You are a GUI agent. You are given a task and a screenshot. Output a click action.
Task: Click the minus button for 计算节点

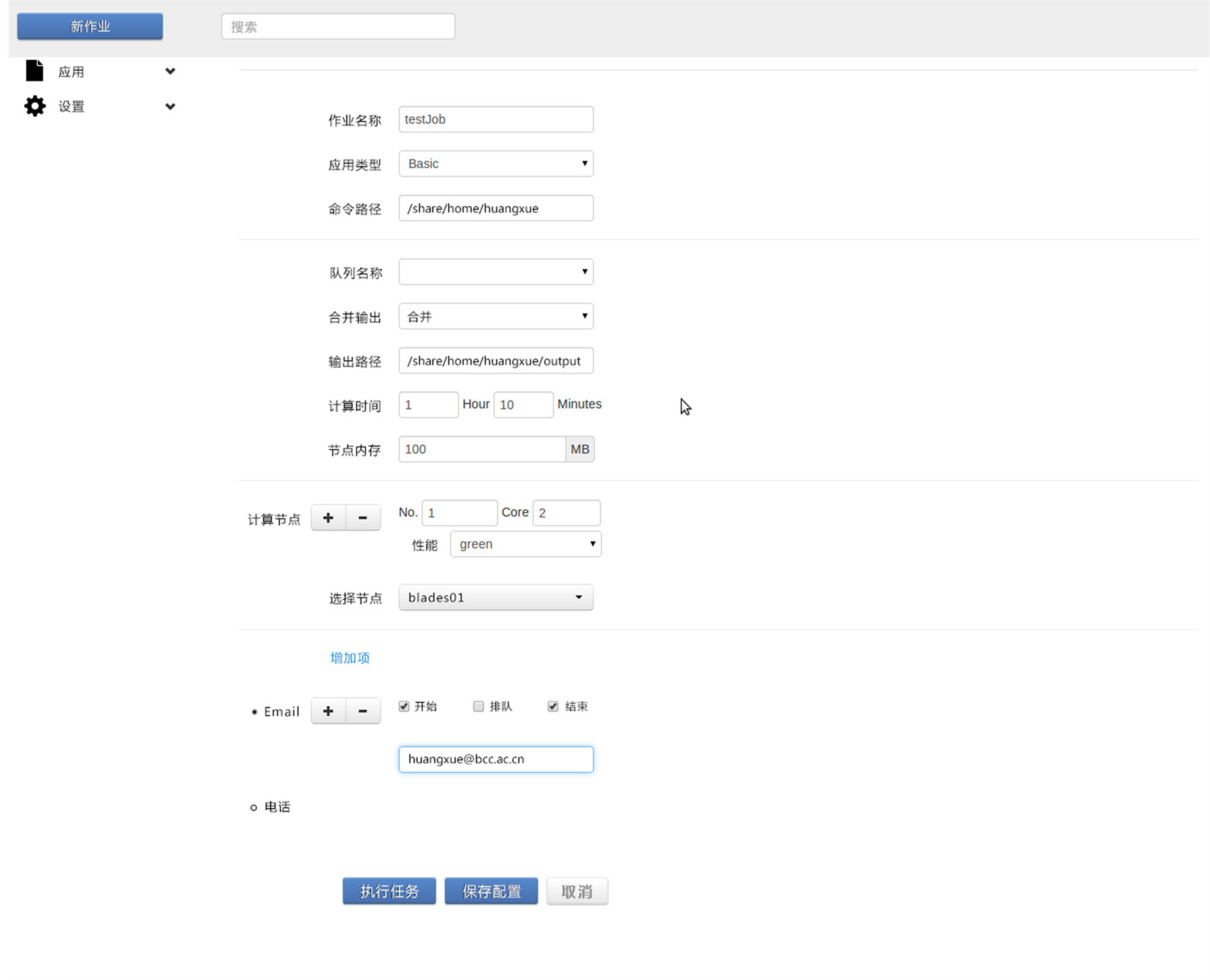click(x=362, y=518)
